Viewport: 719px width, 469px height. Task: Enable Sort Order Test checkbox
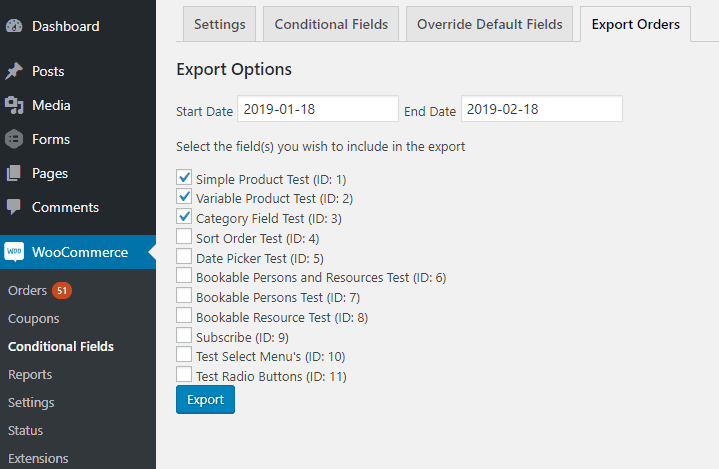tap(184, 237)
